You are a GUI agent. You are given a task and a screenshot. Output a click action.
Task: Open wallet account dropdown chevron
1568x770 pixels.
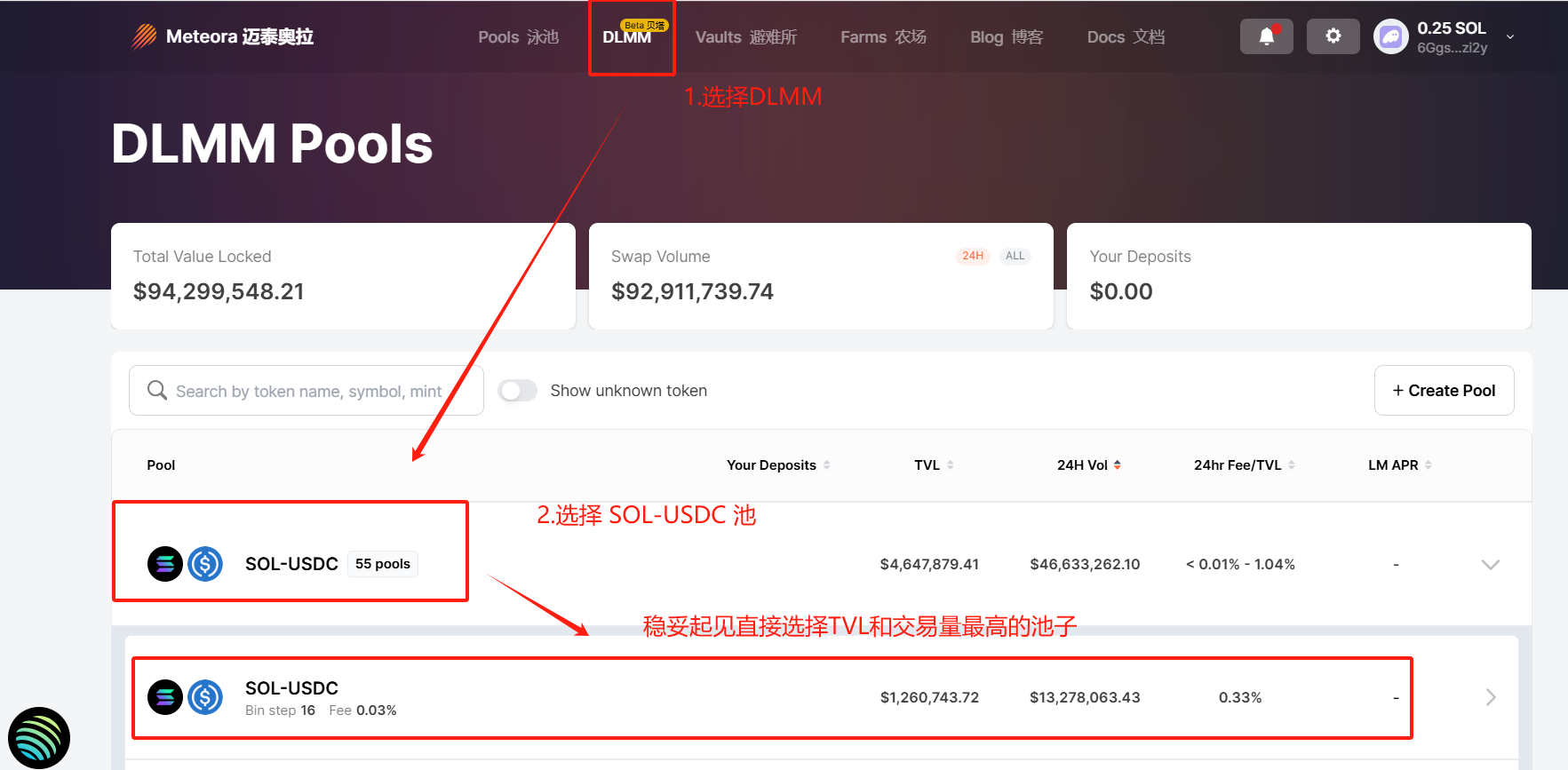click(1509, 36)
